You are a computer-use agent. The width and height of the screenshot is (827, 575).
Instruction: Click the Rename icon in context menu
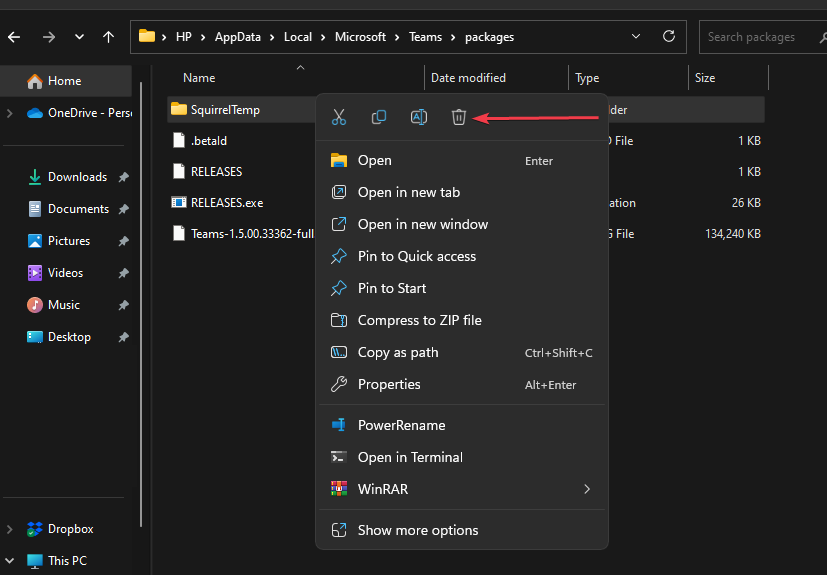coord(419,117)
